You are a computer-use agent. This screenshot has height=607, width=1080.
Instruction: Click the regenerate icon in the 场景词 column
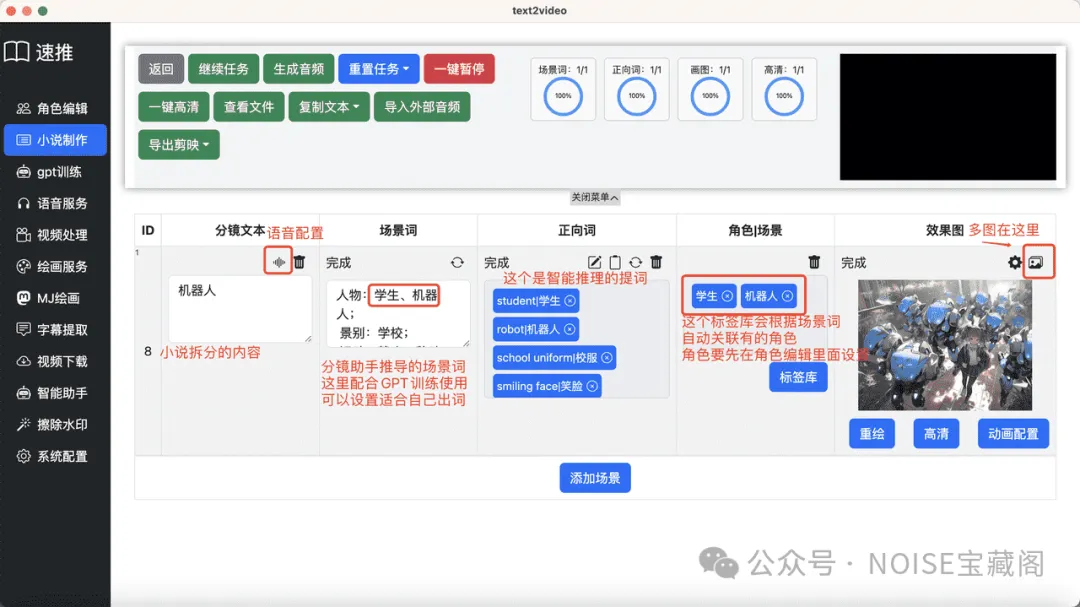point(458,262)
